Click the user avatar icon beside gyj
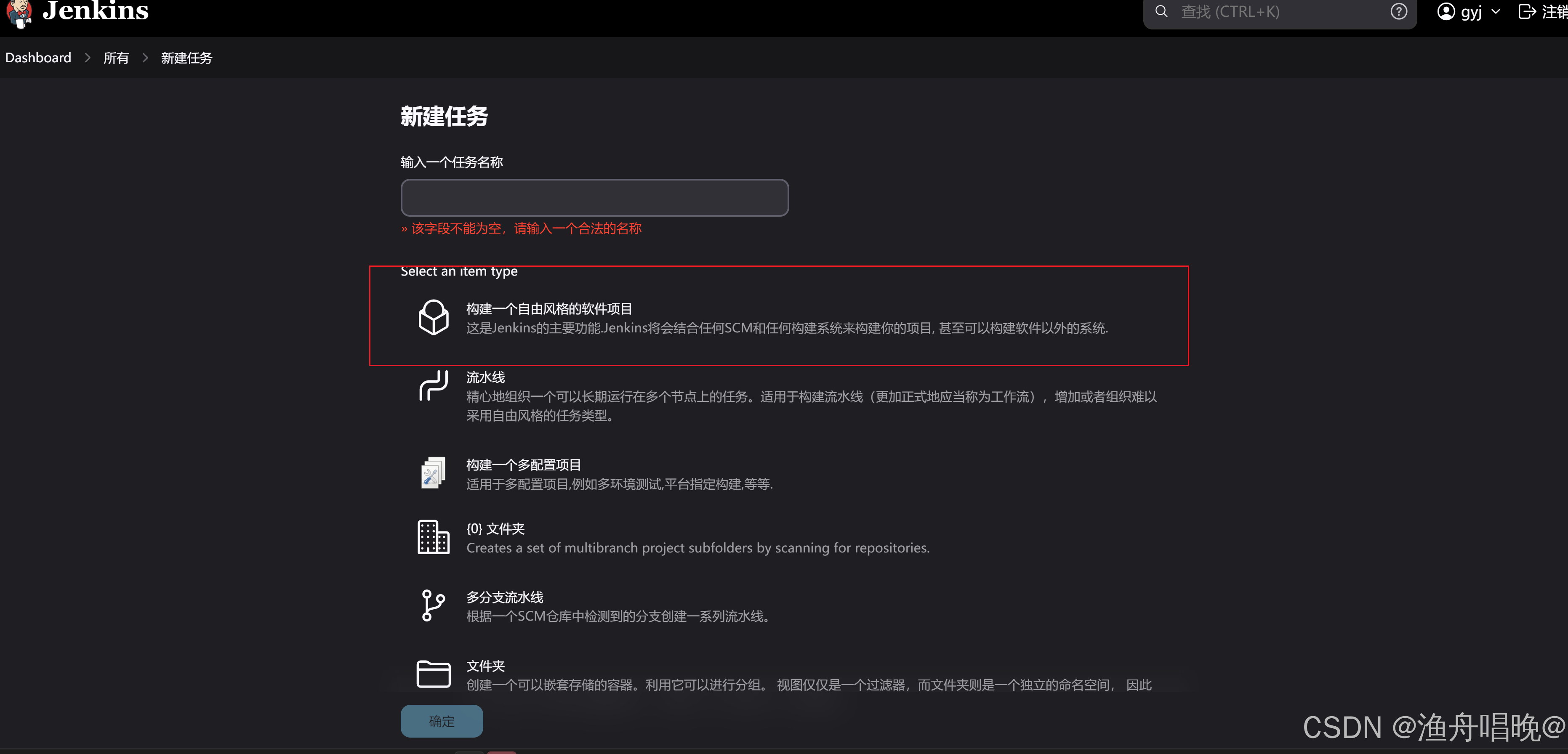This screenshot has height=754, width=1568. point(1446,11)
